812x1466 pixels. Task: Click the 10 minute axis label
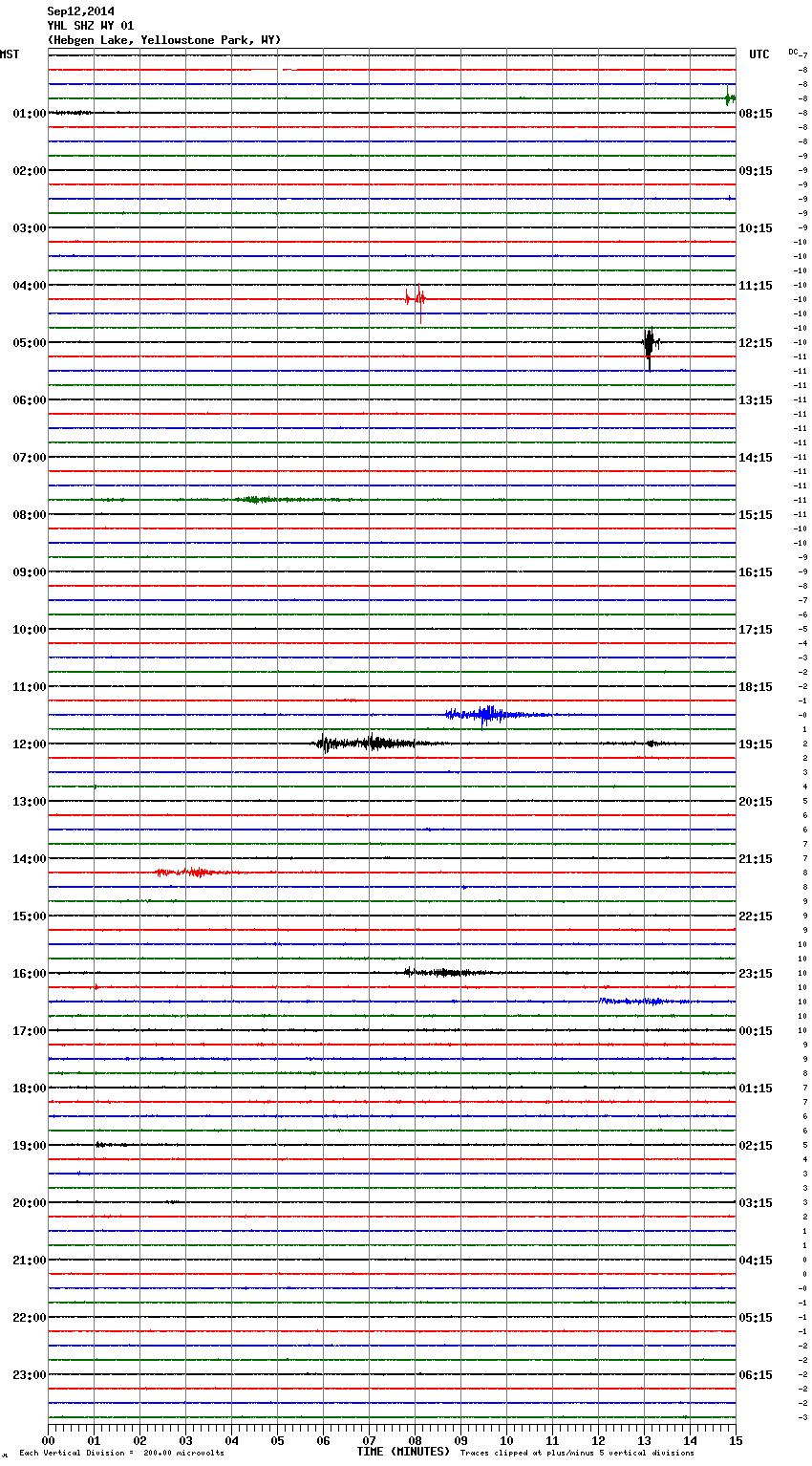pyautogui.click(x=506, y=1440)
